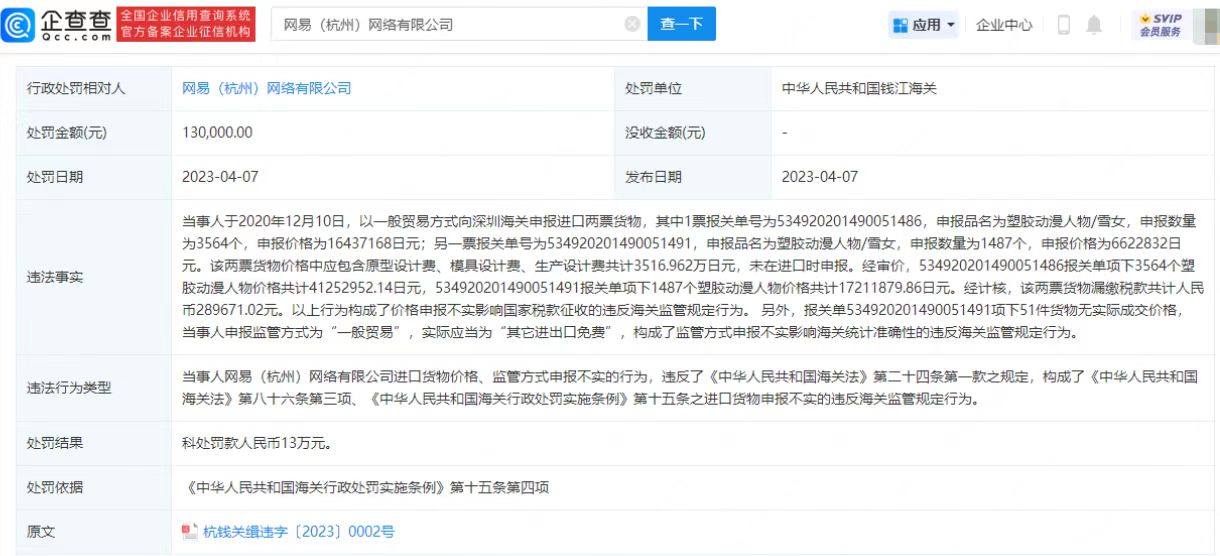This screenshot has height=556, width=1220.
Task: Select 中华人民共和国钱江海关 text
Action: pos(859,88)
